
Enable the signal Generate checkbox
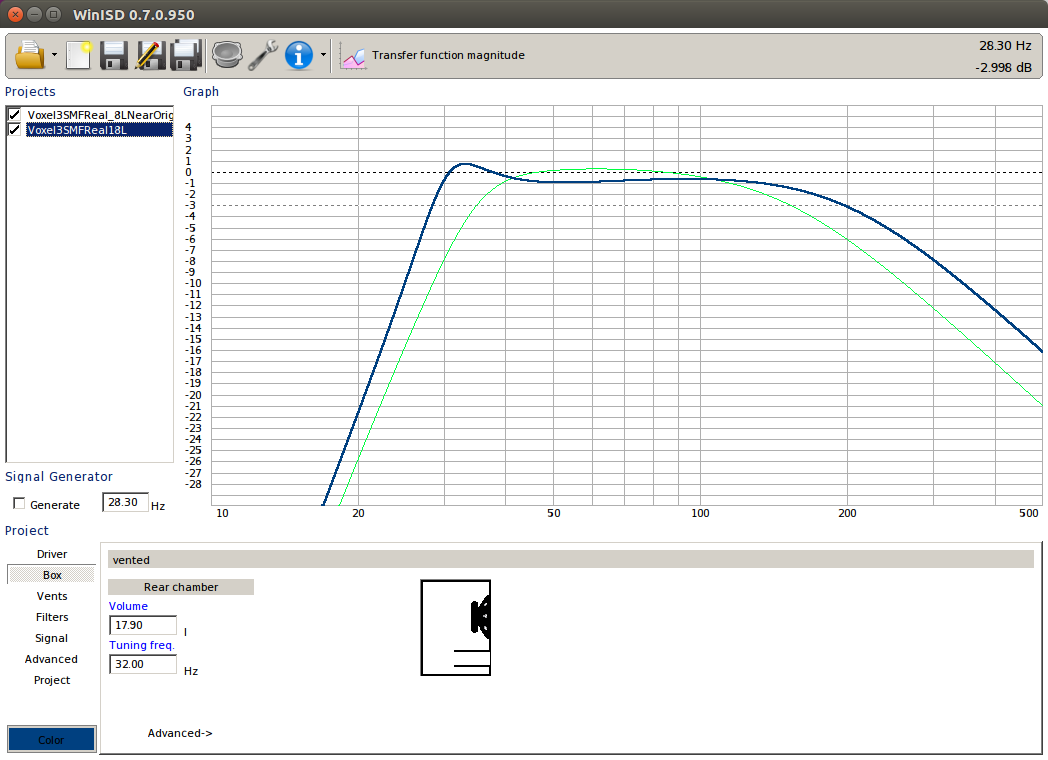tap(19, 503)
